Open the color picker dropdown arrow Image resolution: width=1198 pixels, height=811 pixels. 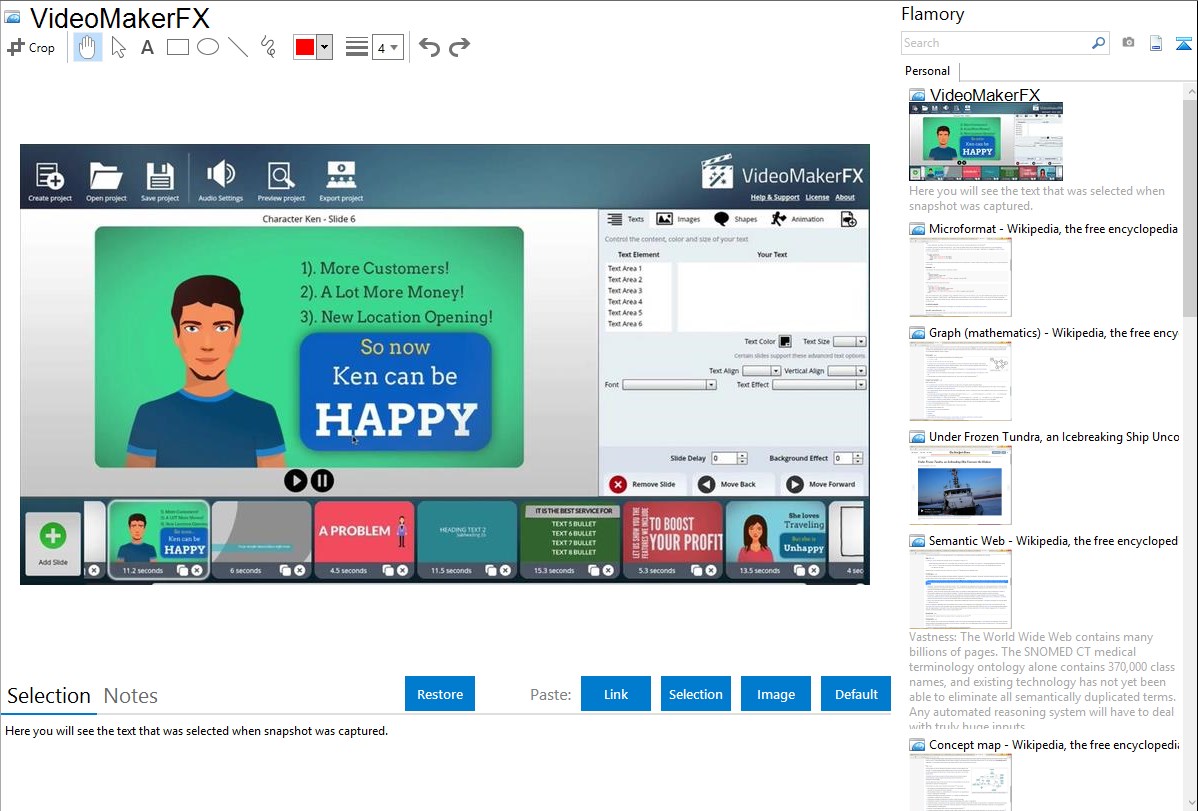pos(324,47)
